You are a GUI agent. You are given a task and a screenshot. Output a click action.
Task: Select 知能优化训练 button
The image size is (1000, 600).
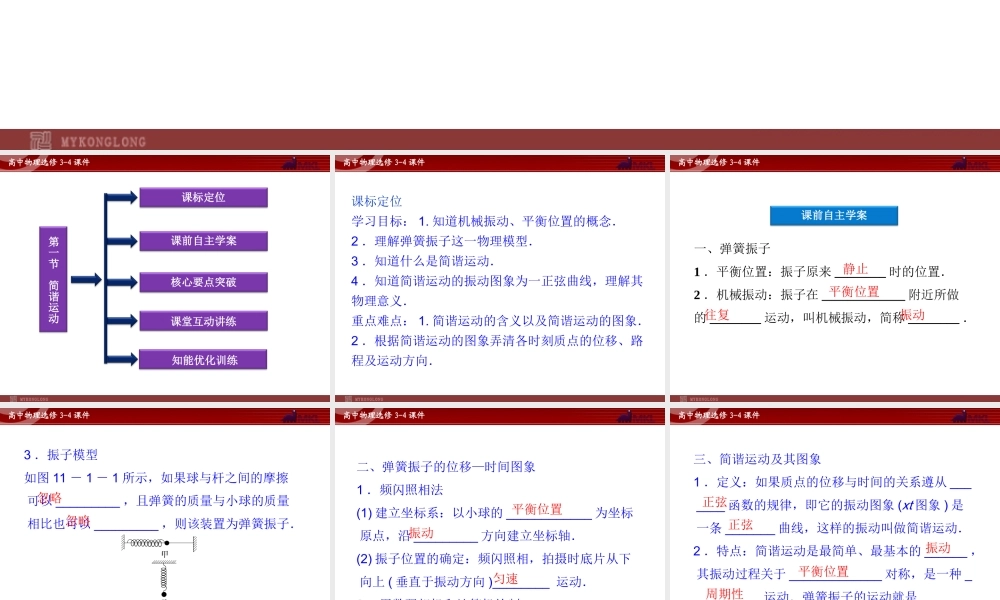[204, 360]
